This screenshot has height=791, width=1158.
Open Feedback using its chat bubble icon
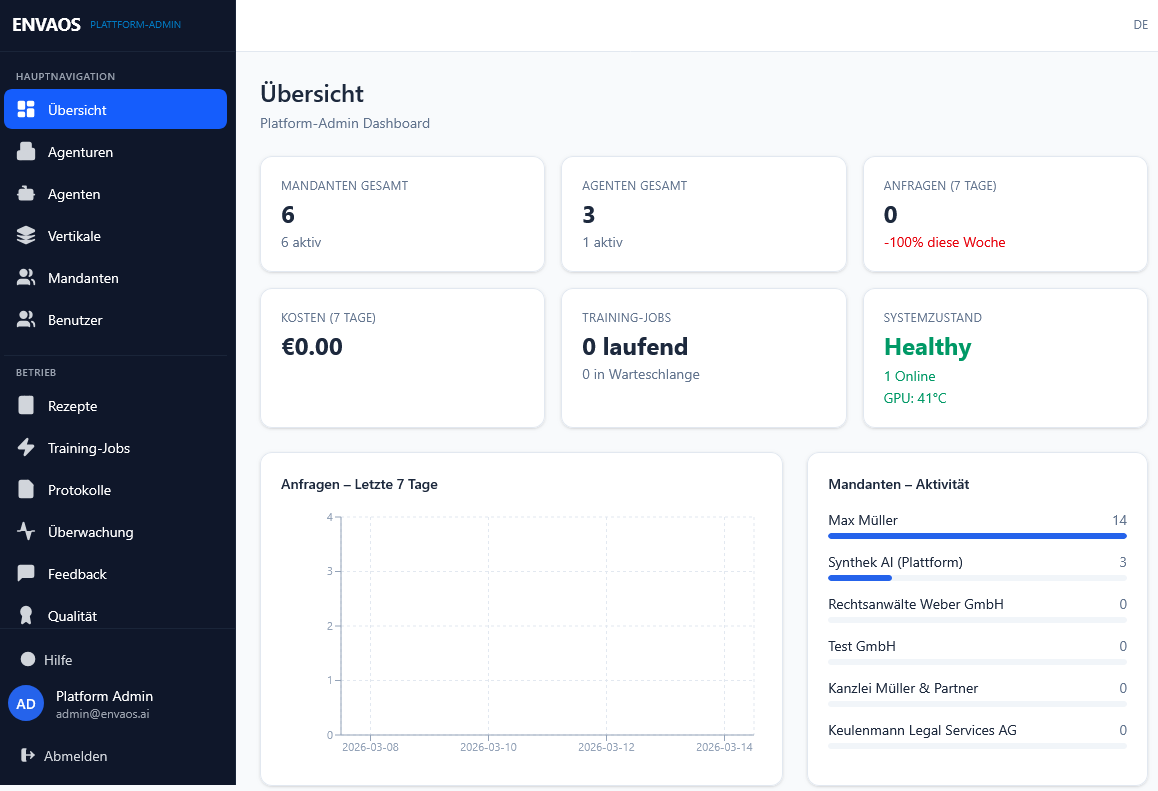[26, 574]
